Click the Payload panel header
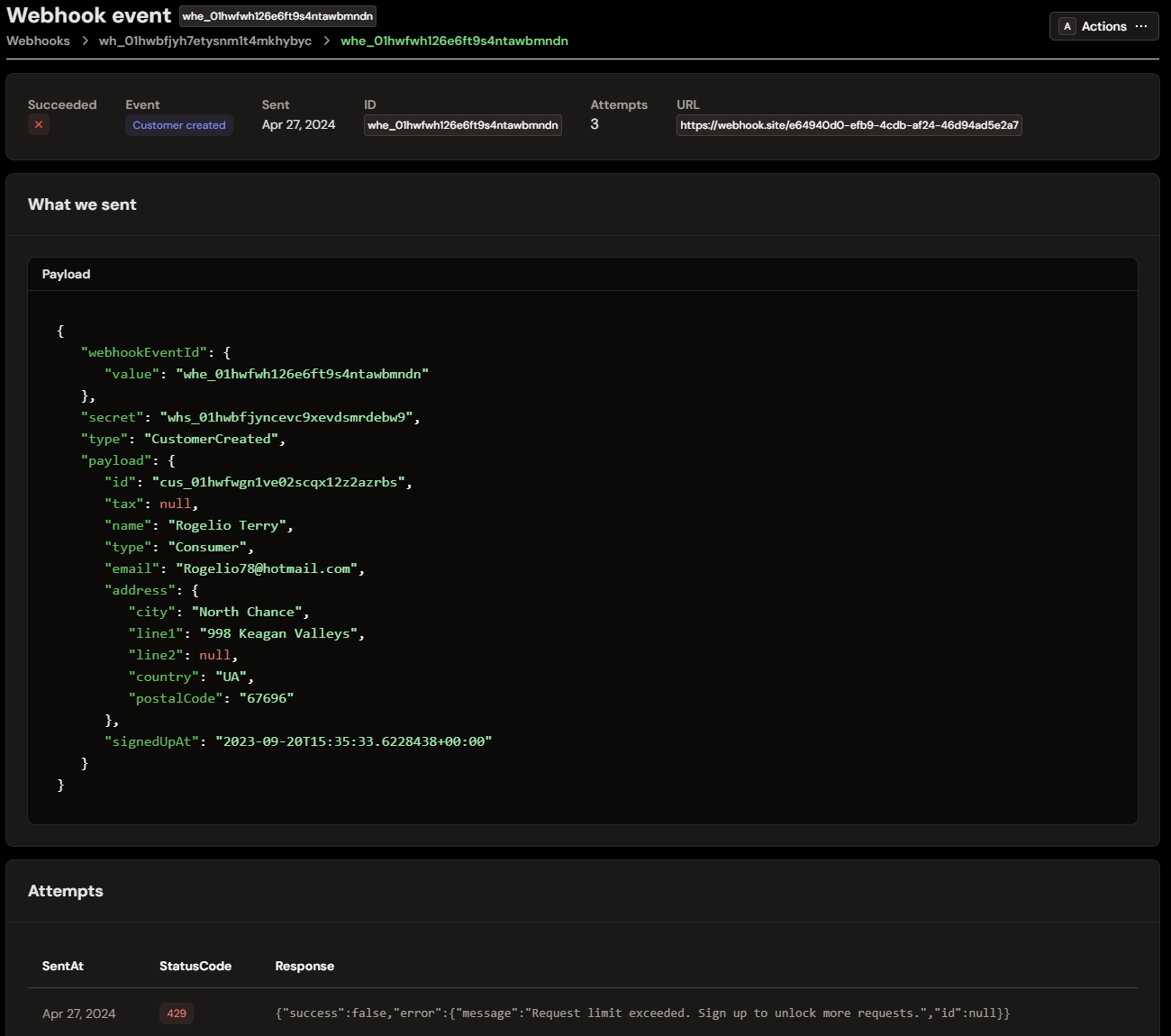The image size is (1171, 1036). [x=583, y=274]
